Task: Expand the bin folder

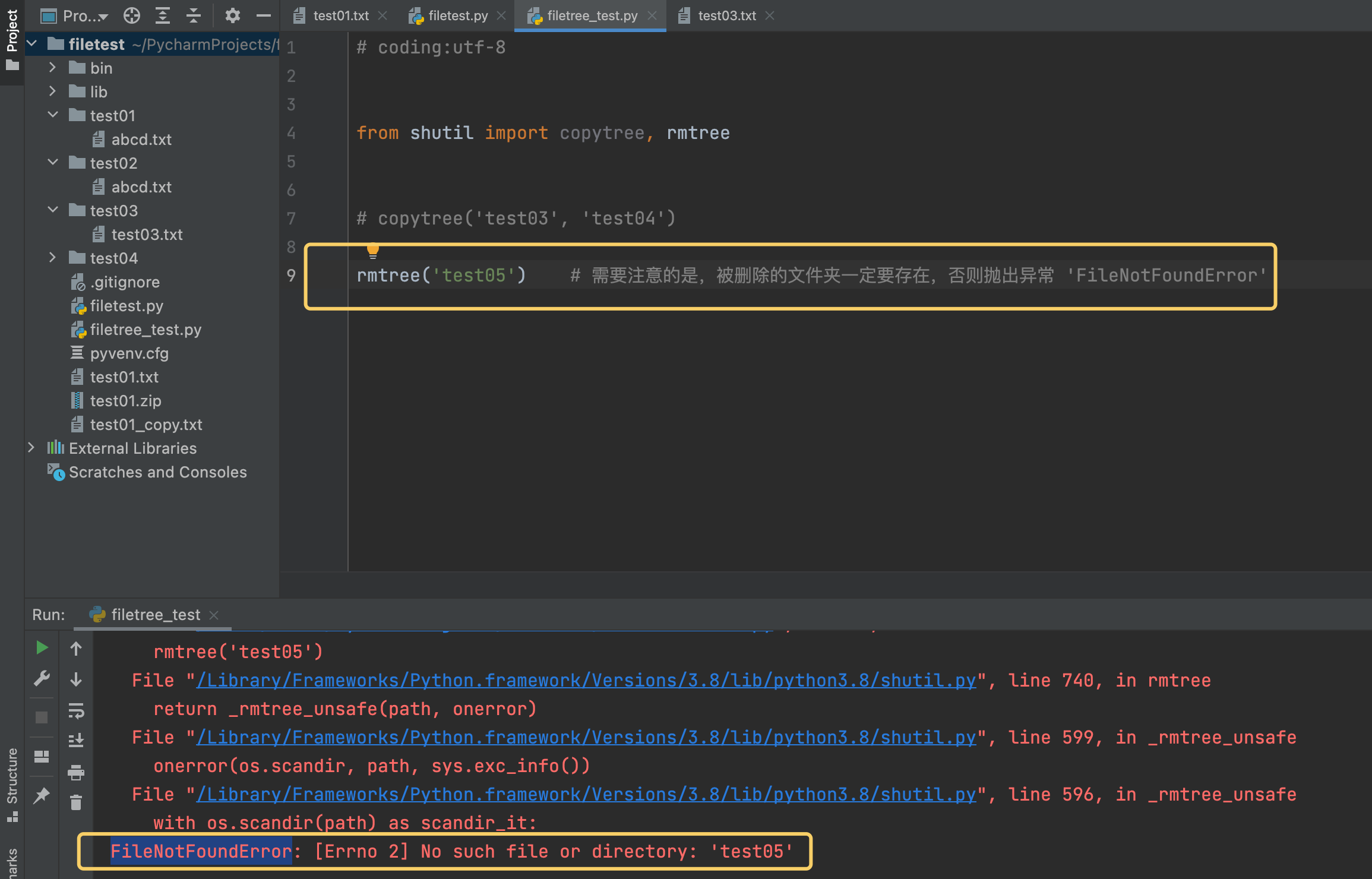Action: click(x=52, y=68)
